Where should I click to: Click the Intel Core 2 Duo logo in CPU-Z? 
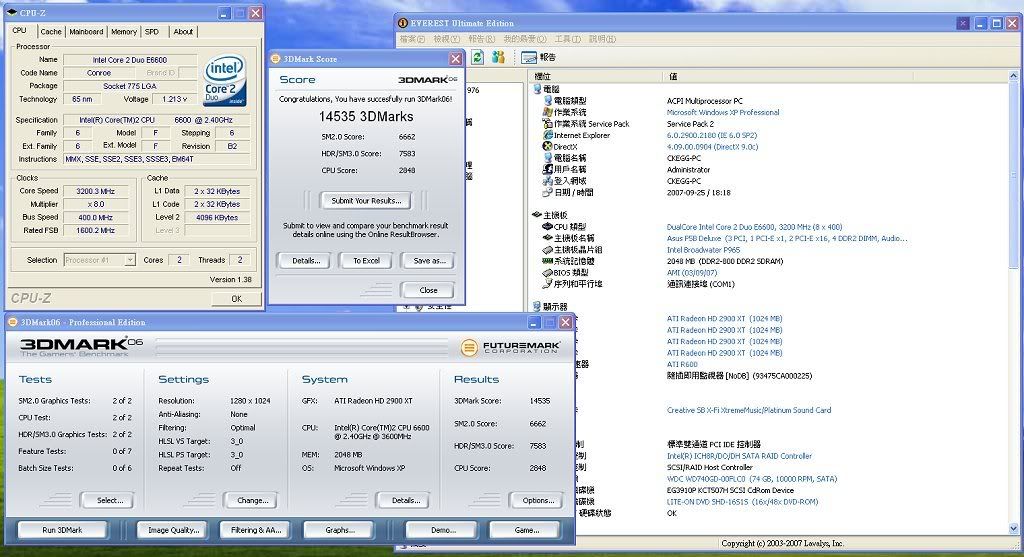pos(225,80)
